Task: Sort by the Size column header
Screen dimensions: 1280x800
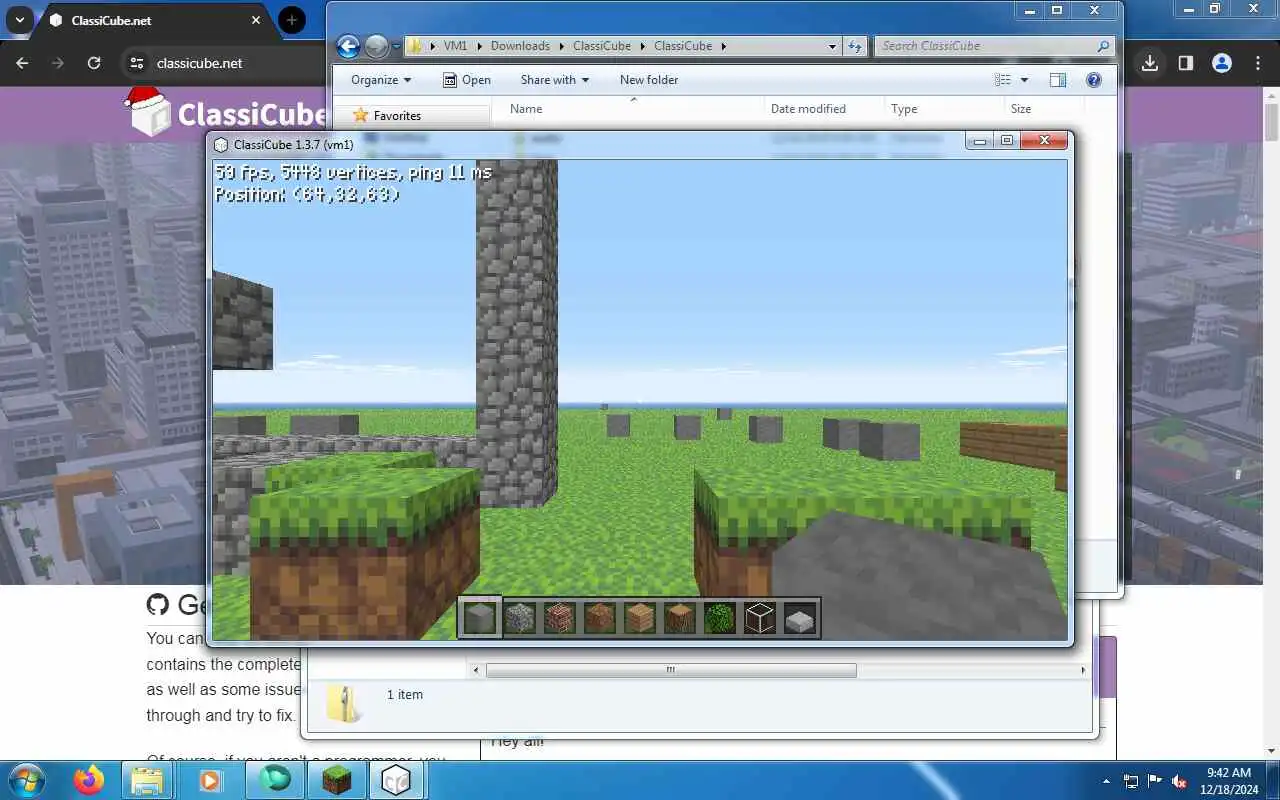Action: [x=1021, y=109]
